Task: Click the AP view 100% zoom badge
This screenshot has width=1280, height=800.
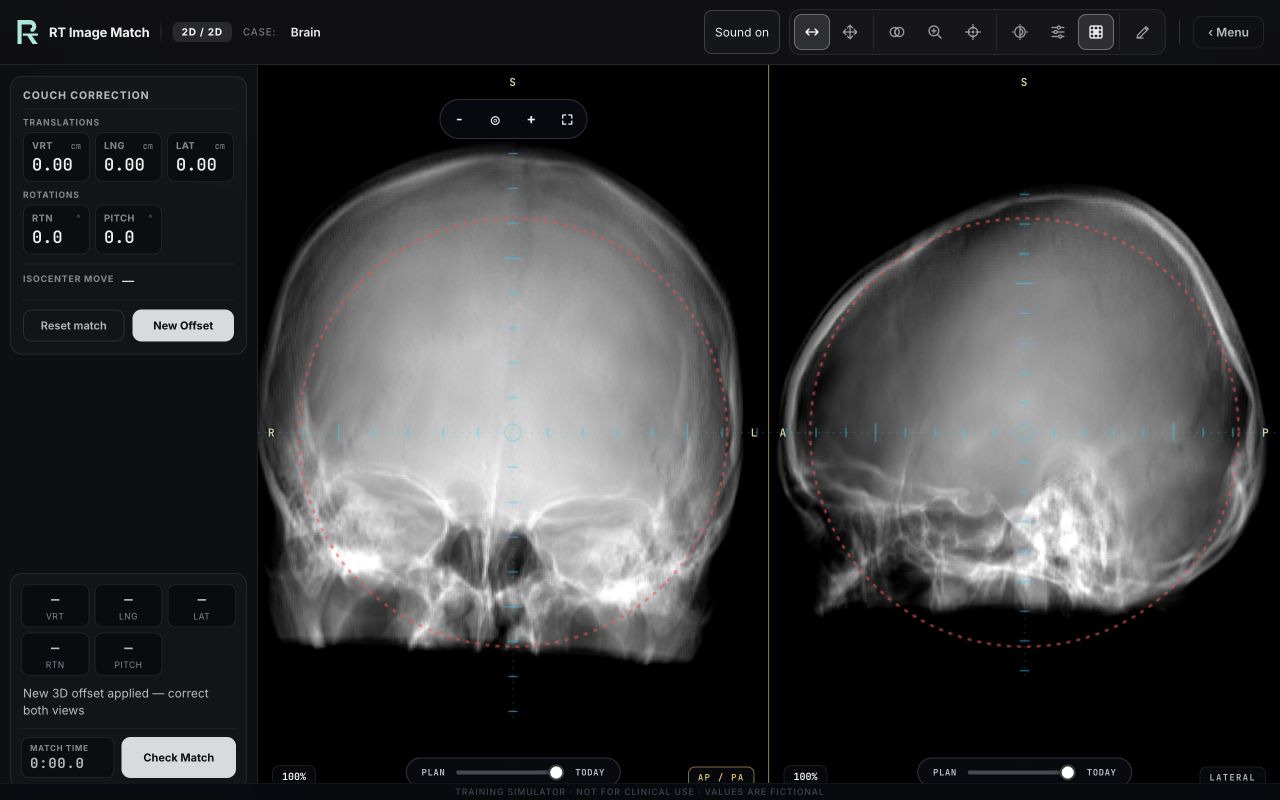Action: coord(294,776)
